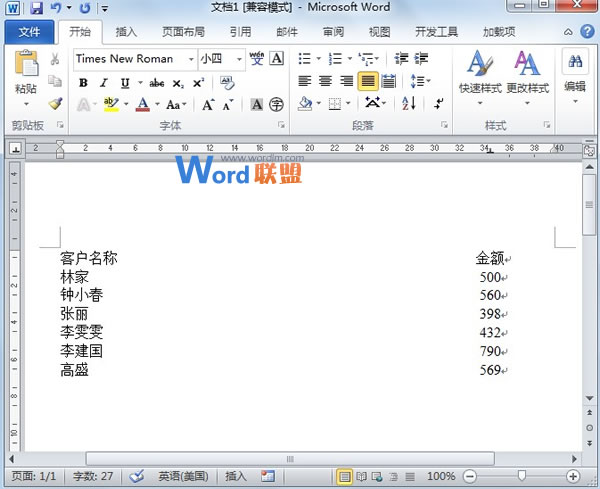Toggle bold formatting
The height and width of the screenshot is (489, 600).
83,83
